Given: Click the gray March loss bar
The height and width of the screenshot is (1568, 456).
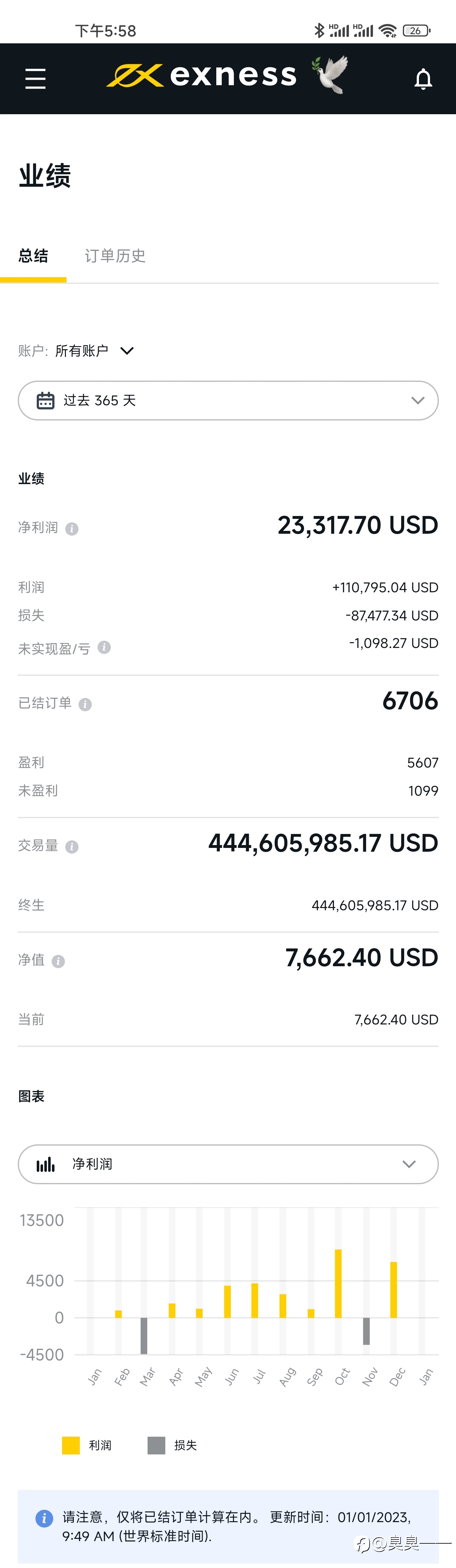Looking at the screenshot, I should point(144,1335).
